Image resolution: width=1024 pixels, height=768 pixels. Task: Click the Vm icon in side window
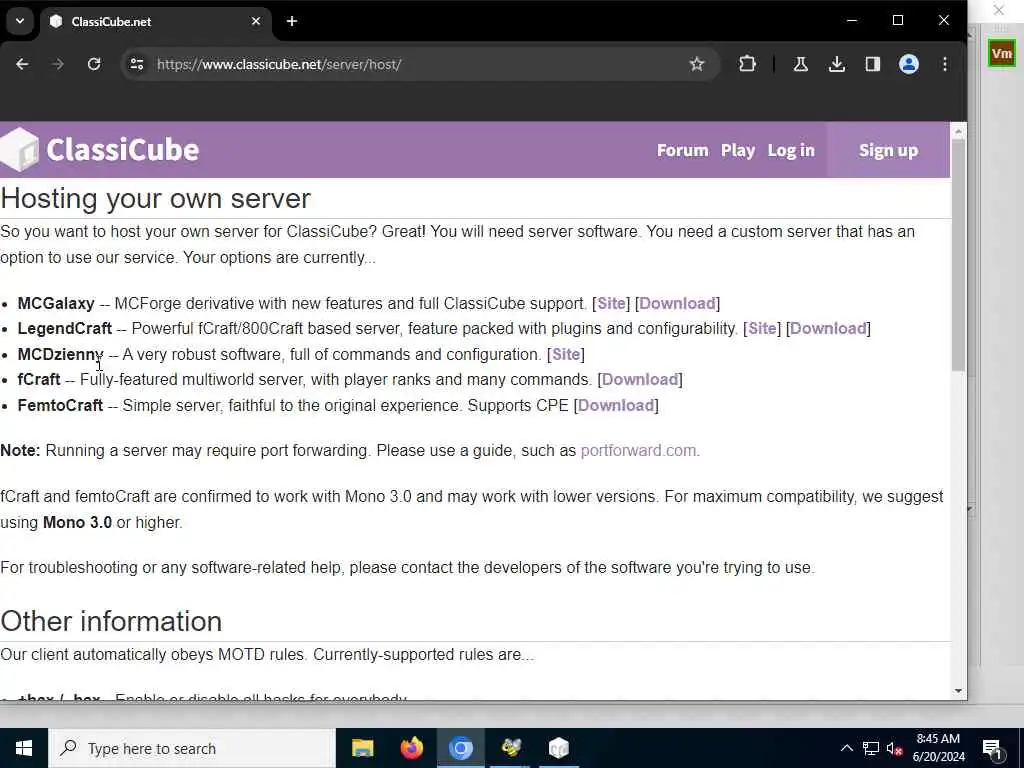1001,54
